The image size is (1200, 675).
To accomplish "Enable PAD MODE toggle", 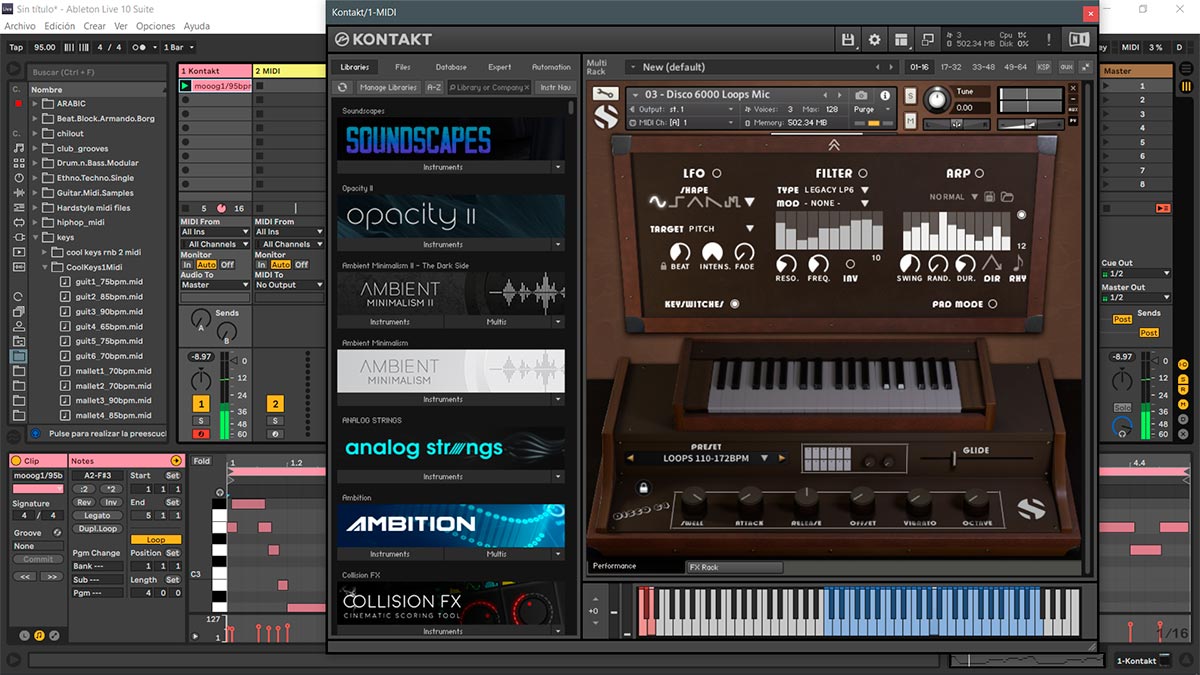I will pyautogui.click(x=993, y=304).
